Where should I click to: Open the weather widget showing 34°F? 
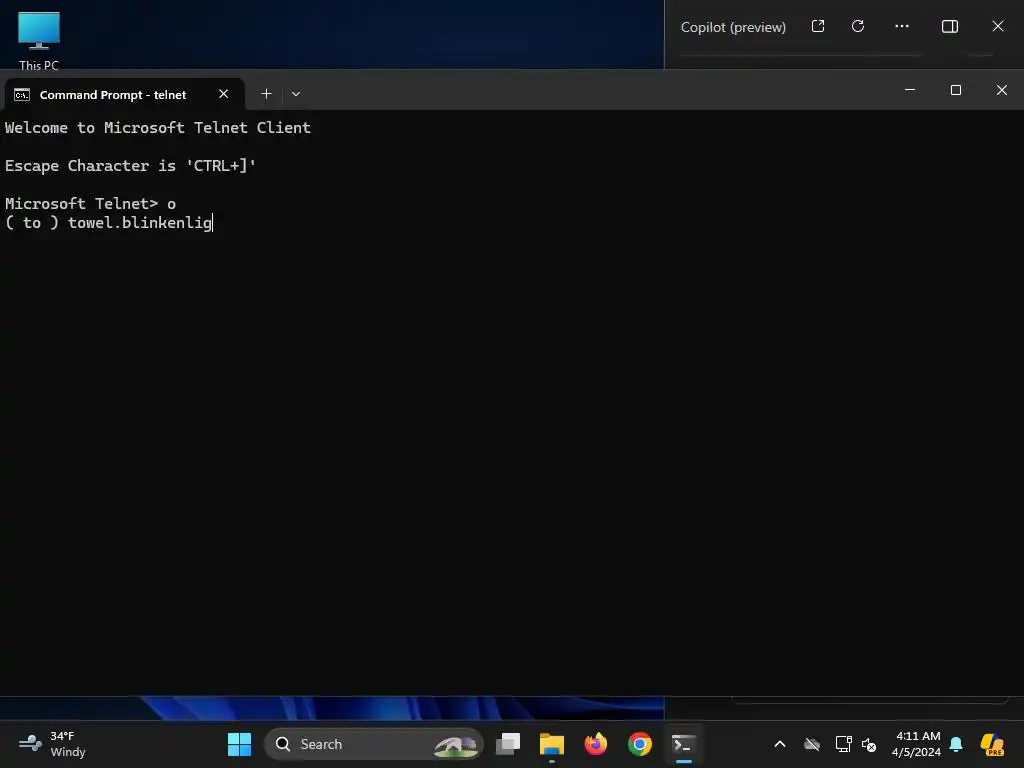[x=52, y=744]
